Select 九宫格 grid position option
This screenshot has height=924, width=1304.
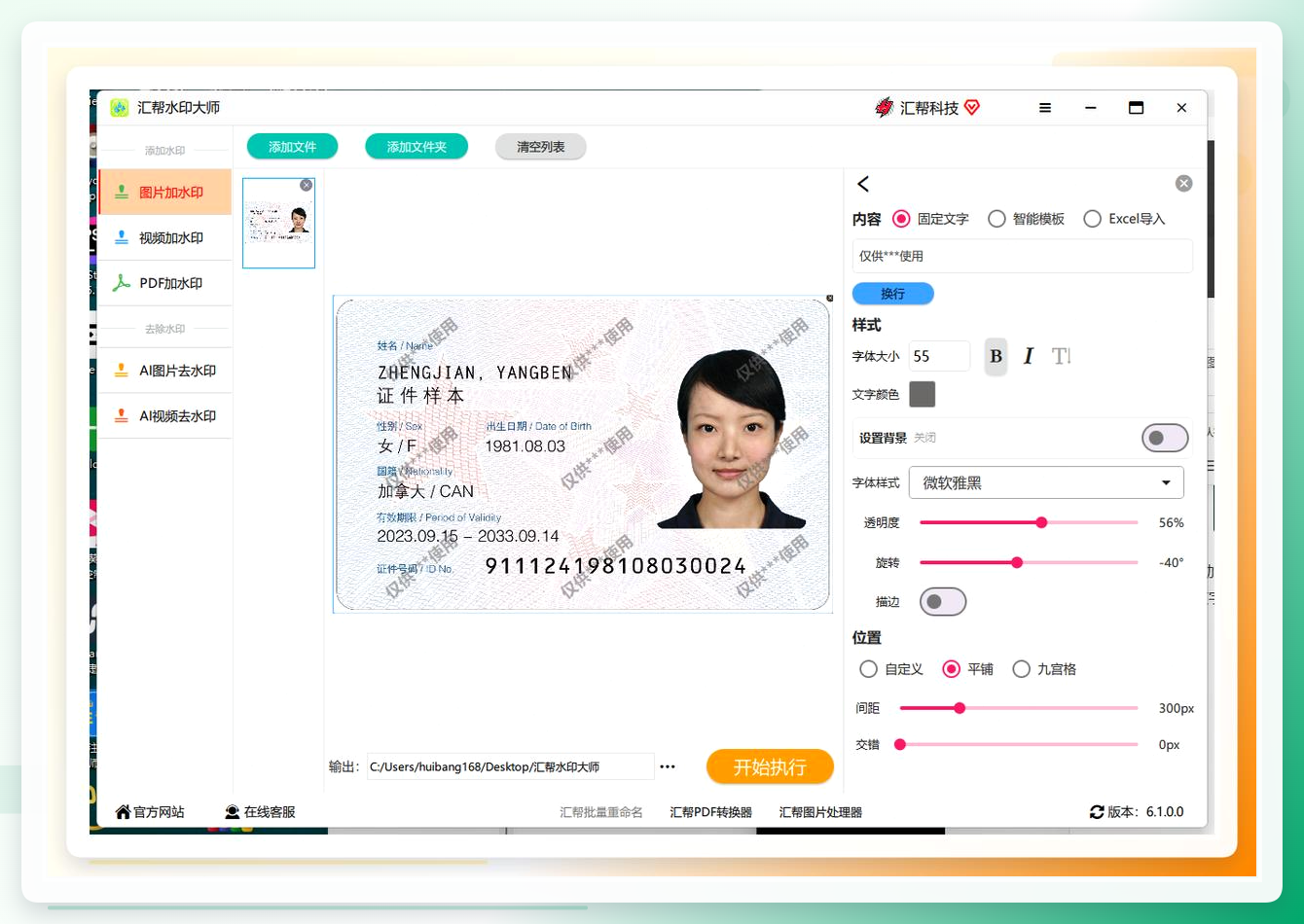[x=1021, y=669]
